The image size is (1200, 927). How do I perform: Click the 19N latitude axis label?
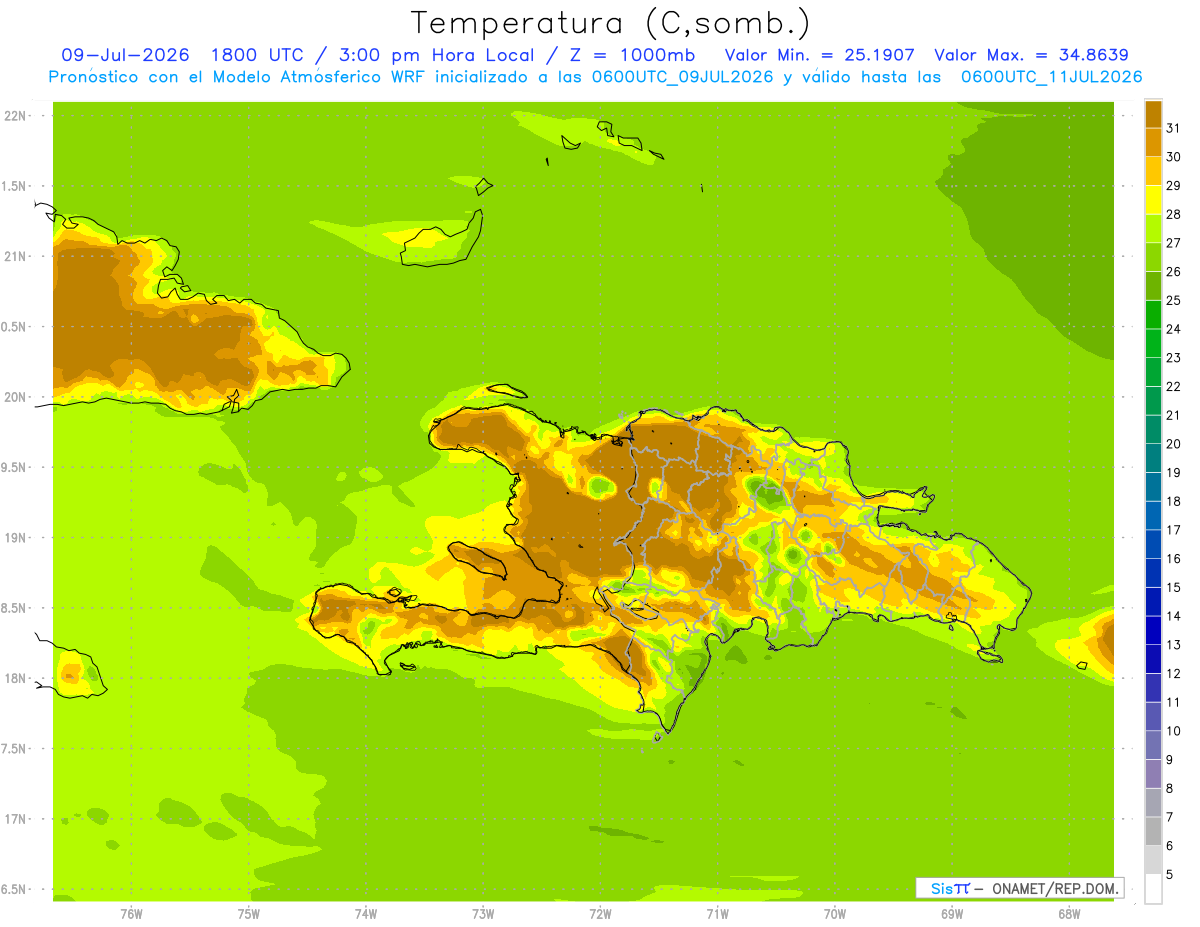(15, 538)
